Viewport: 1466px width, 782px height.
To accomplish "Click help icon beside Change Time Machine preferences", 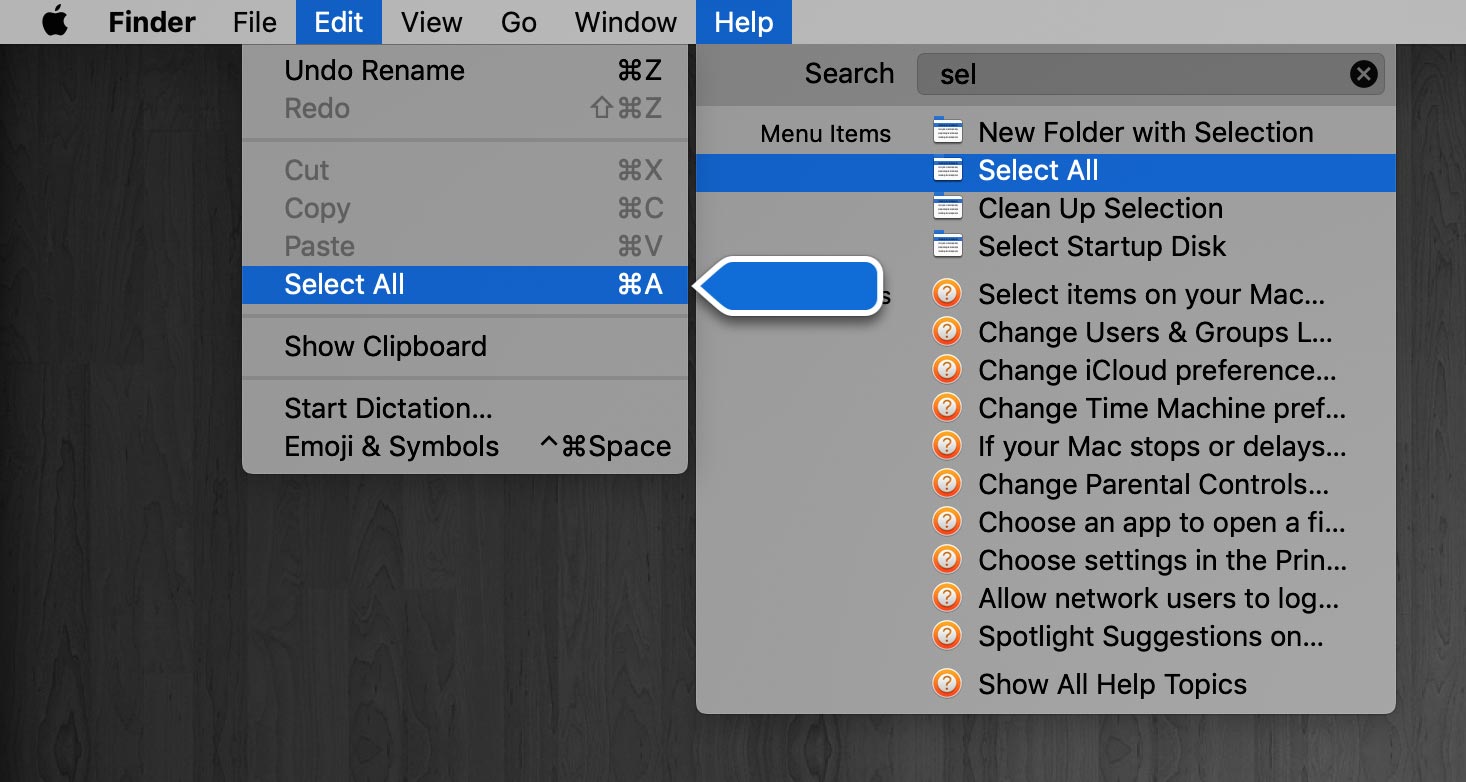I will (946, 408).
